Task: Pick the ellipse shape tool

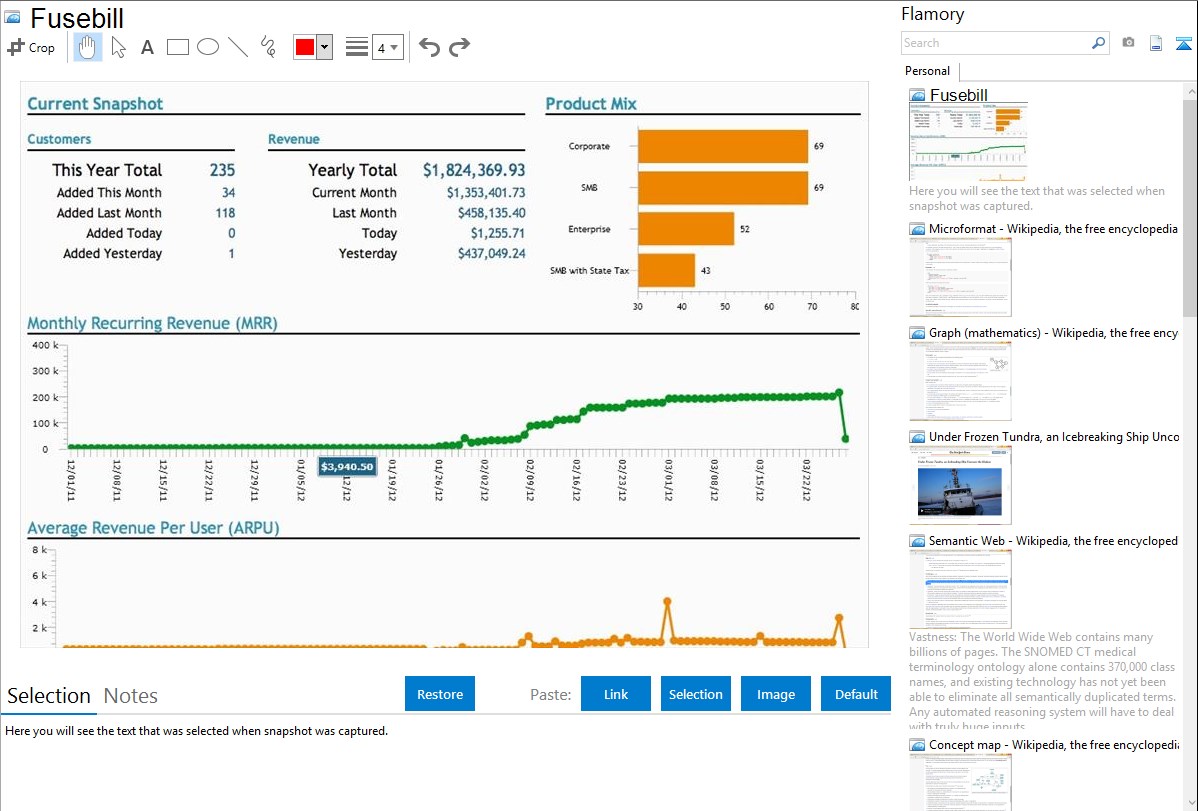Action: (208, 47)
